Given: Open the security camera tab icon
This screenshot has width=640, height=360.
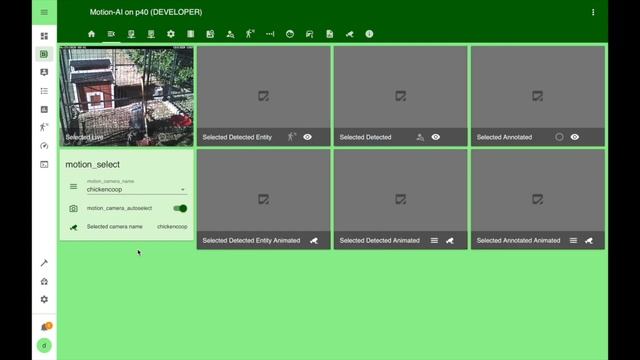Looking at the screenshot, I should tap(349, 34).
